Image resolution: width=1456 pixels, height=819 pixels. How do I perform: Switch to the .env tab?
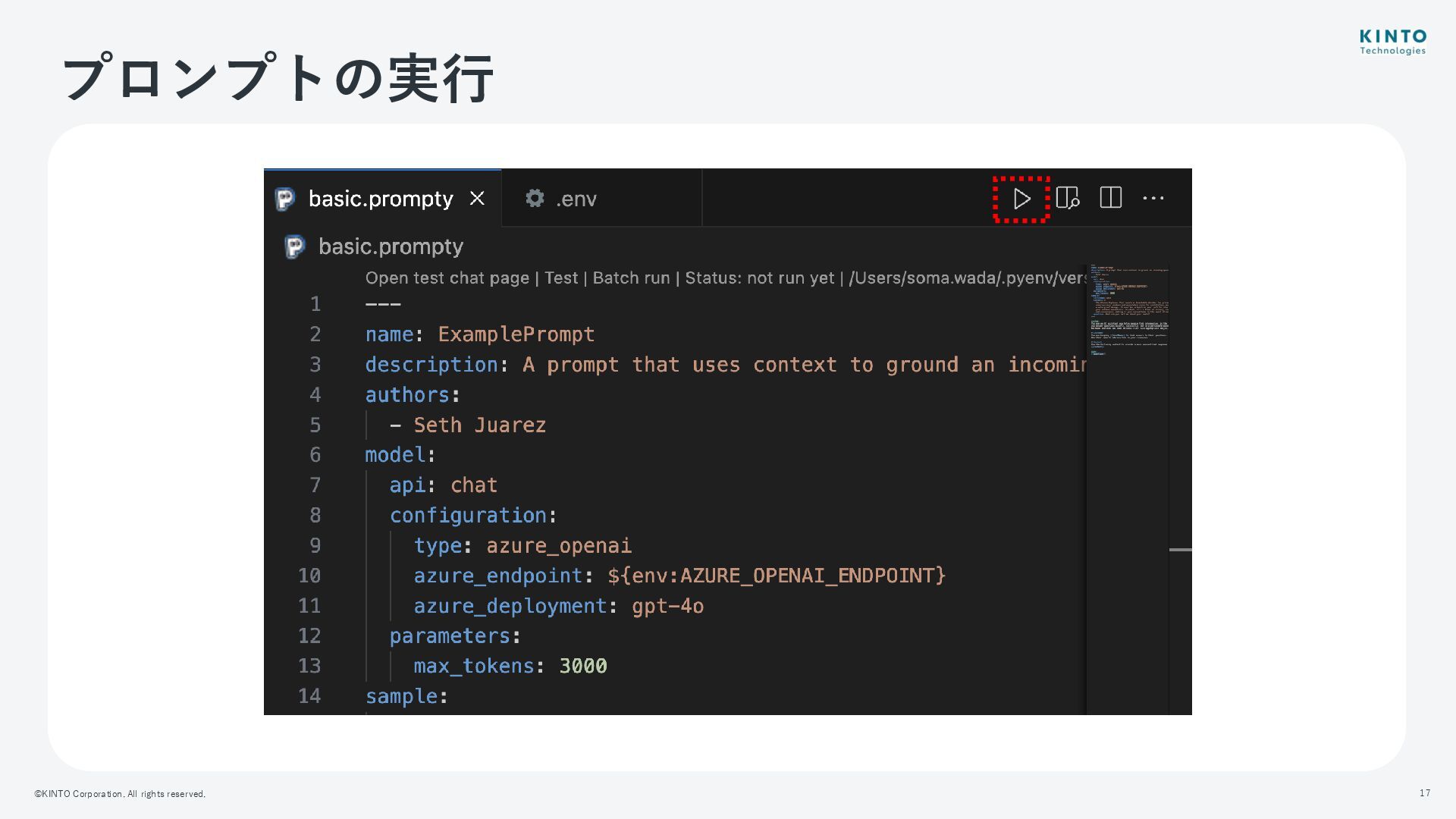pos(576,199)
